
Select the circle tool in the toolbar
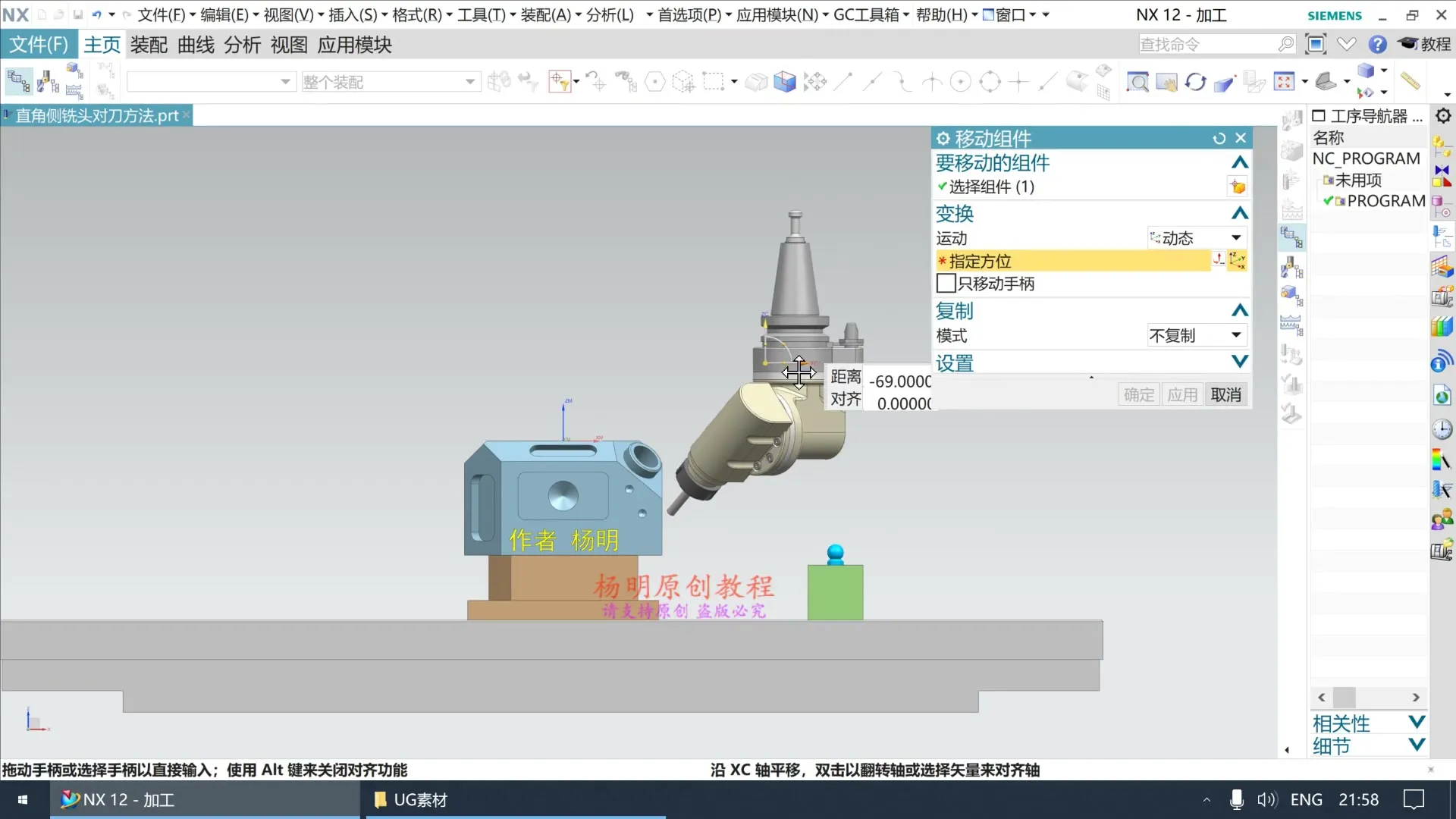click(962, 81)
